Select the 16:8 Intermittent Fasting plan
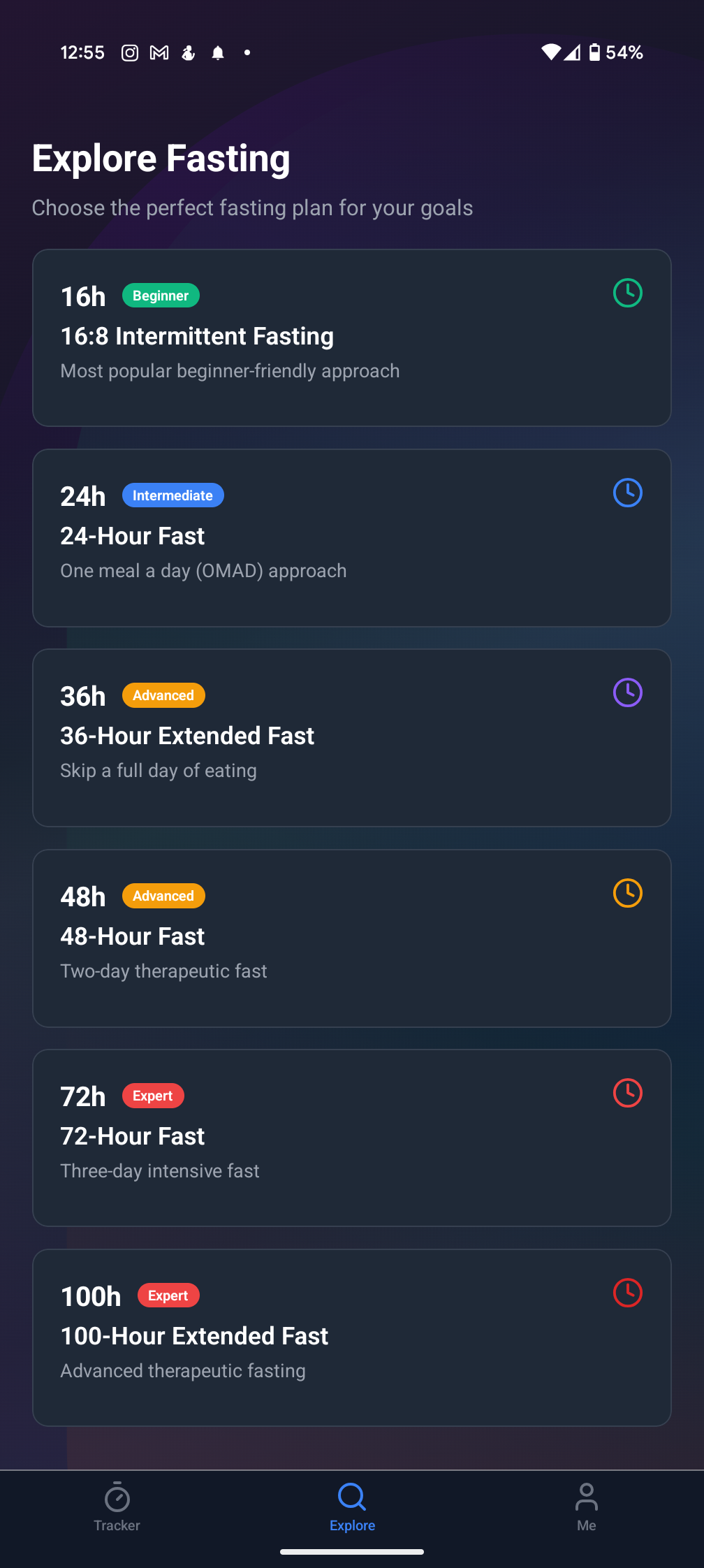This screenshot has width=704, height=1568. [351, 337]
